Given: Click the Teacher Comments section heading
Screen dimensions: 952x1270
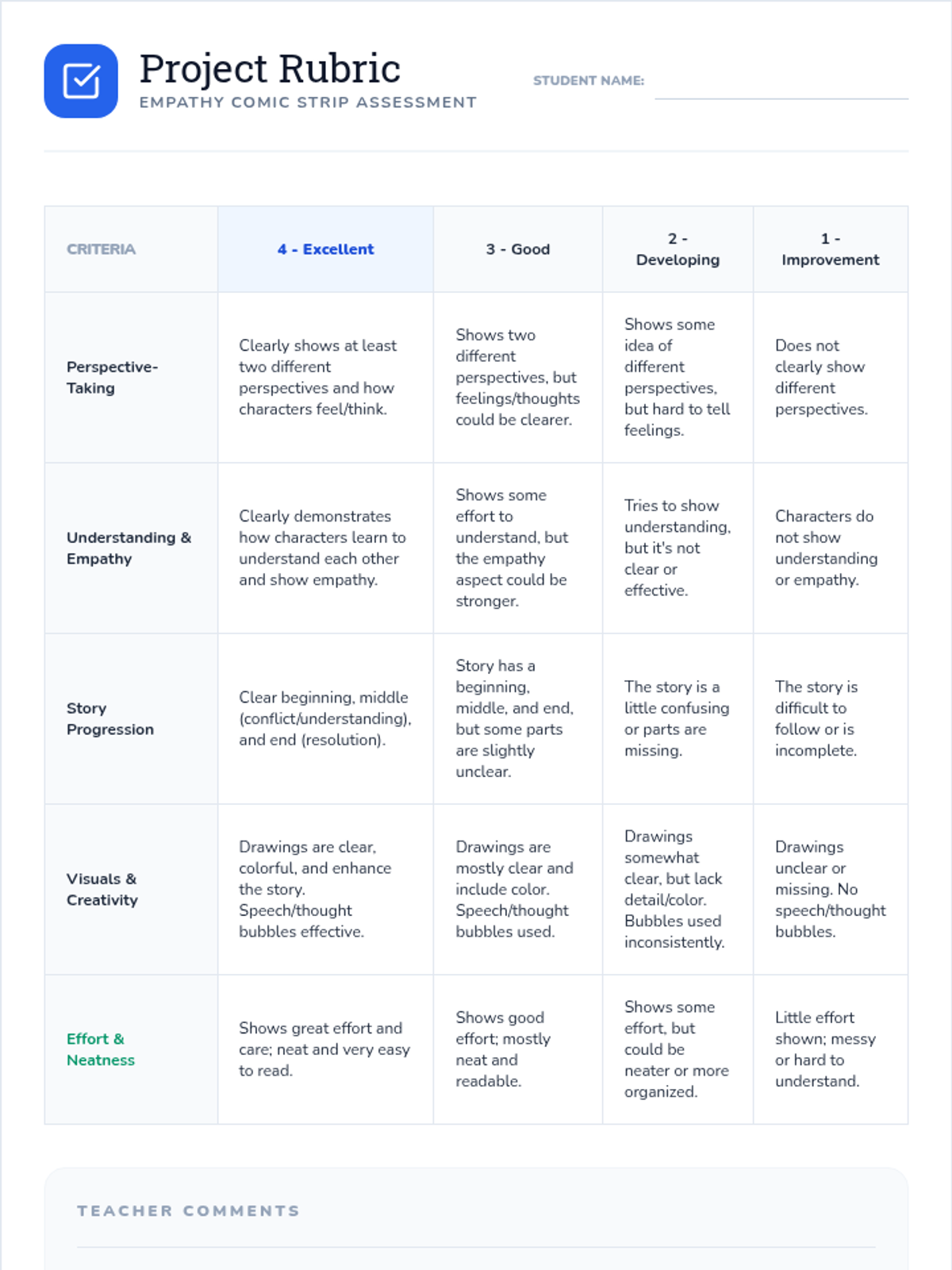Looking at the screenshot, I should [189, 1210].
